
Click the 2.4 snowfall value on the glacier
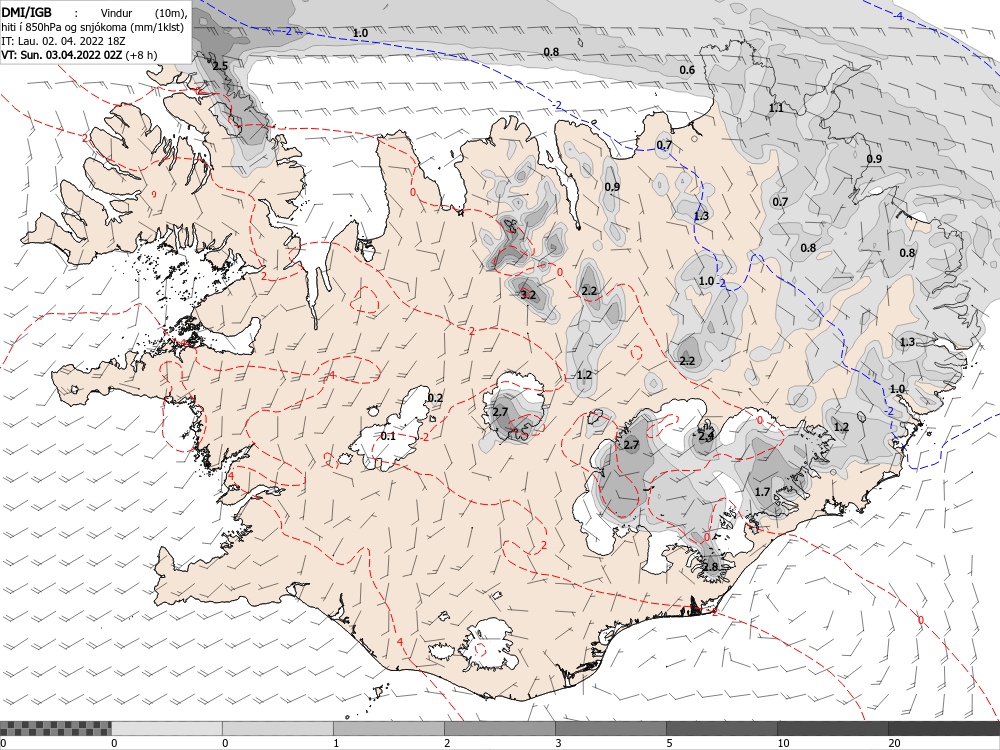(x=706, y=436)
